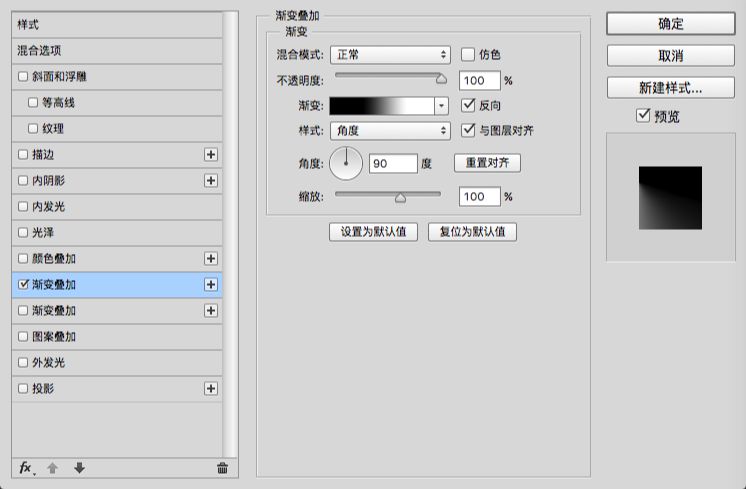Click the plus icon next to 投影
This screenshot has height=489, width=746.
pyautogui.click(x=211, y=389)
